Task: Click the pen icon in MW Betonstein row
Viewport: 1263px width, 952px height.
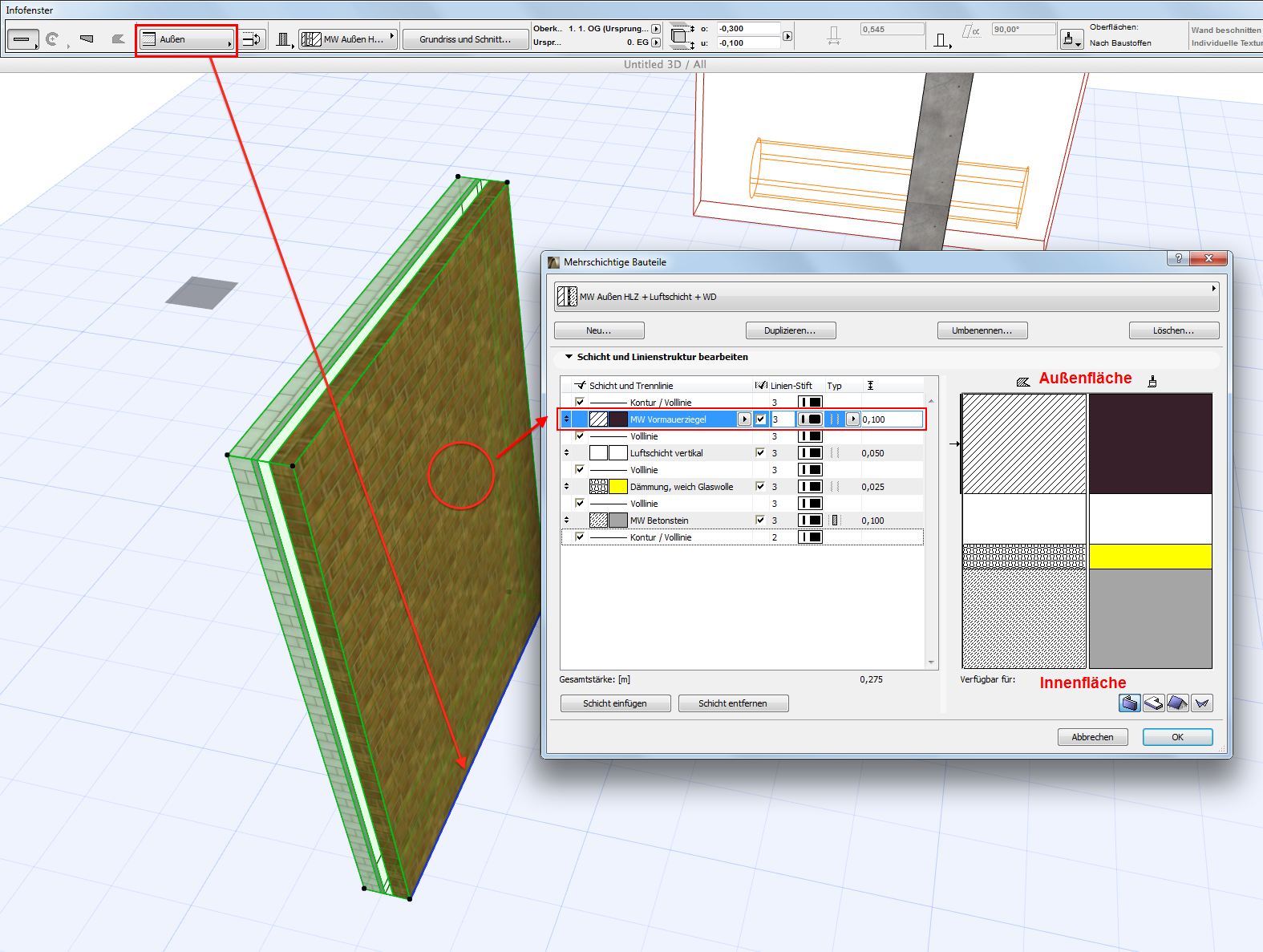Action: (x=810, y=521)
